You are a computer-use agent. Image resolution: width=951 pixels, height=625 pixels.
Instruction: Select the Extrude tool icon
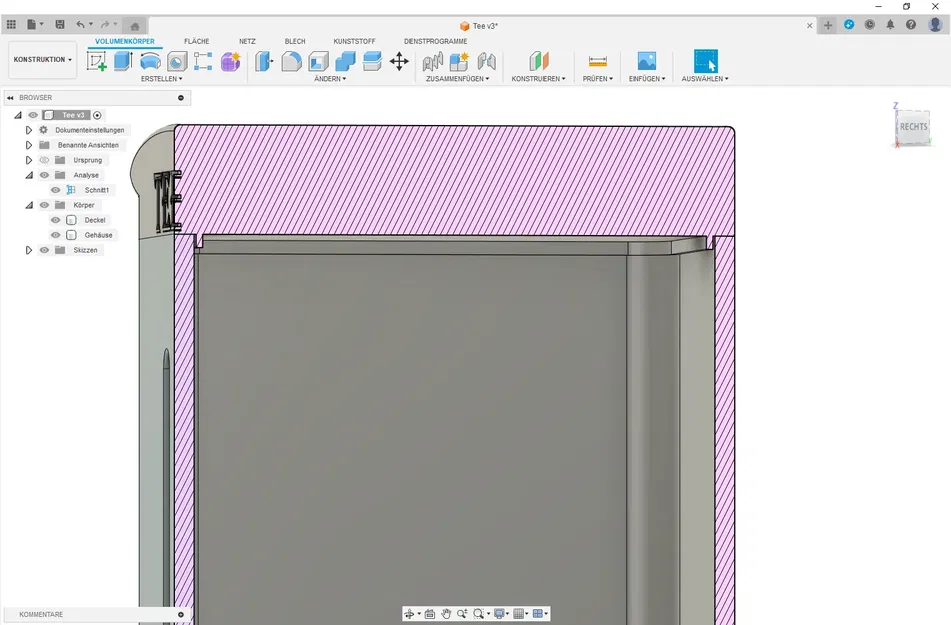[123, 61]
